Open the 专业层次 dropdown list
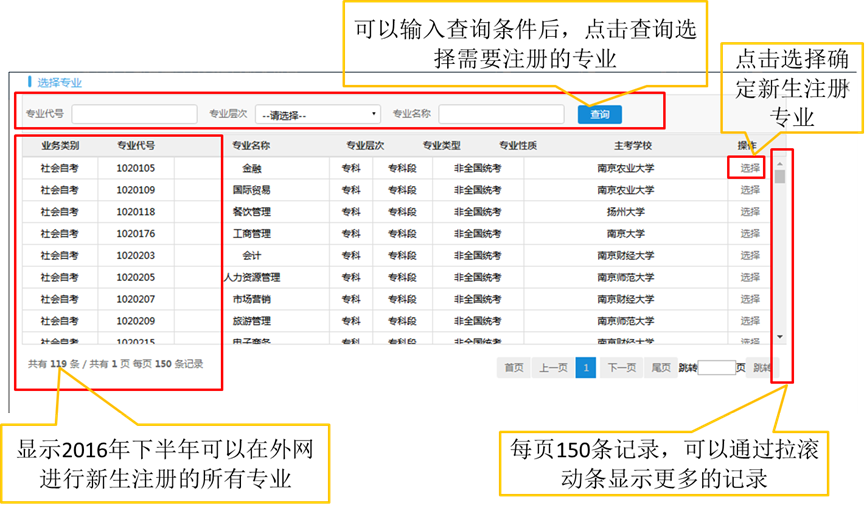This screenshot has width=867, height=509. (317, 115)
